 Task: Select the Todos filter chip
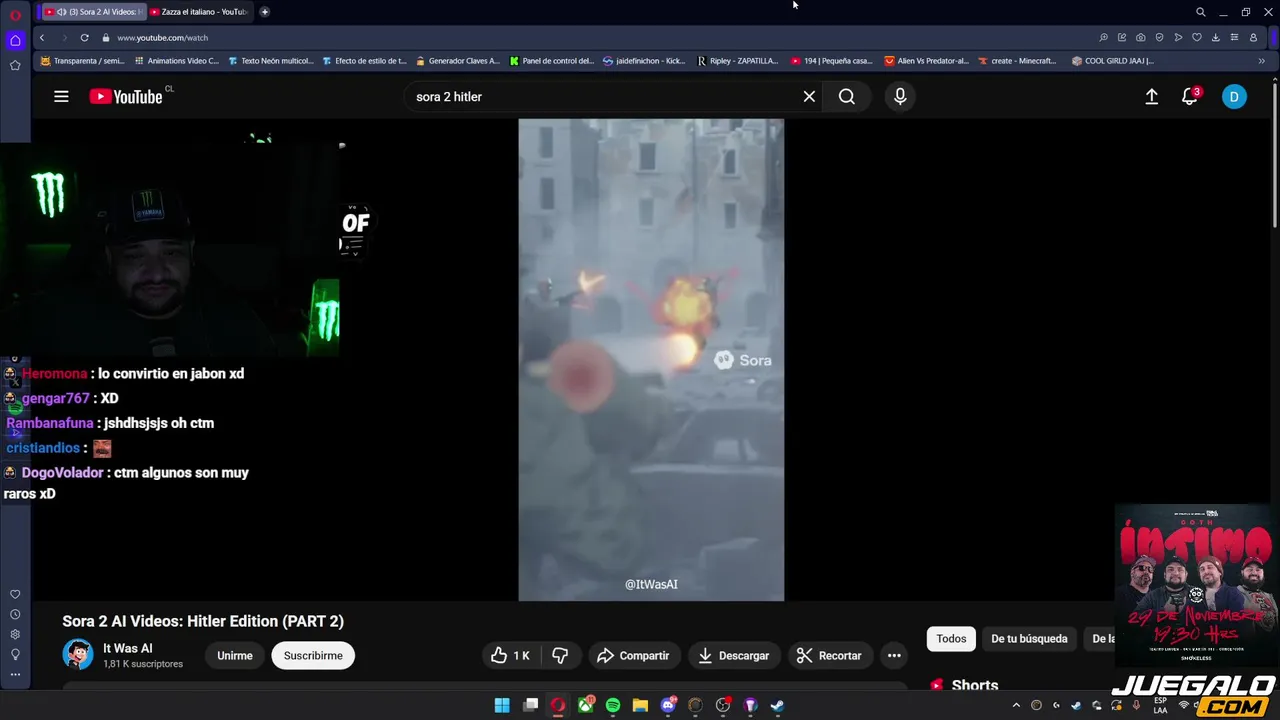[x=951, y=638]
